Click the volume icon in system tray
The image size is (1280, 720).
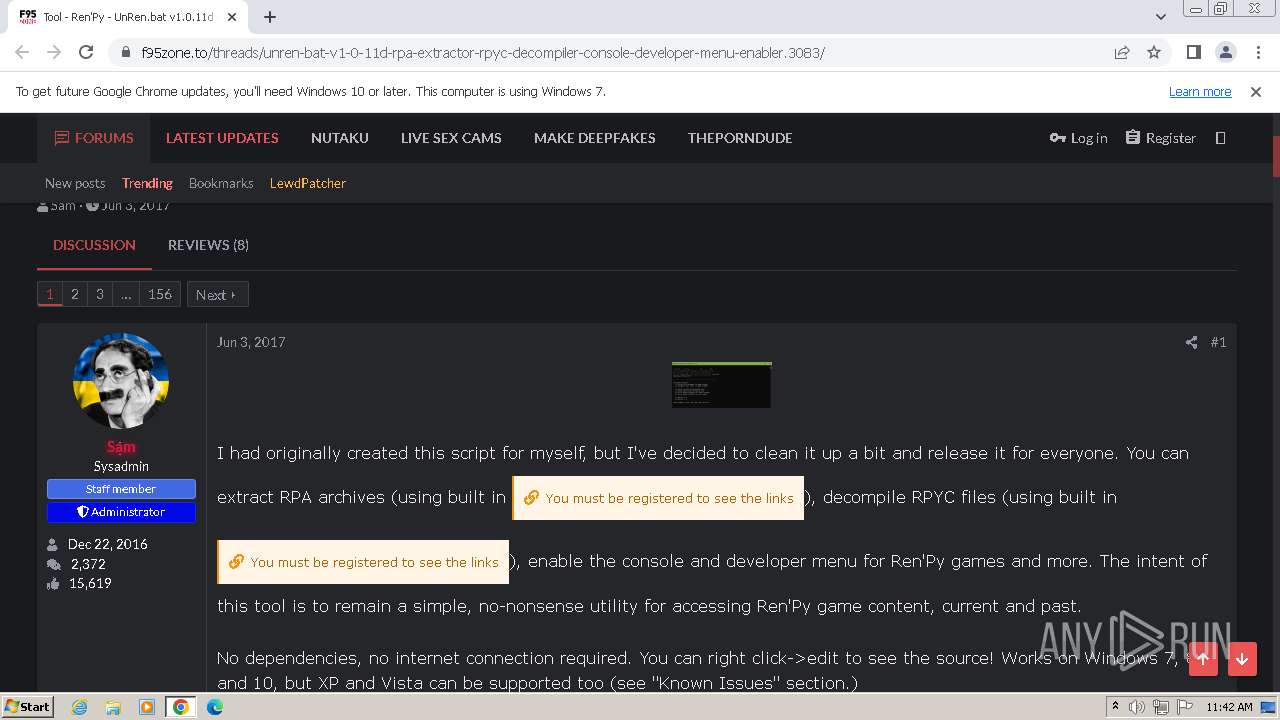[x=1137, y=707]
